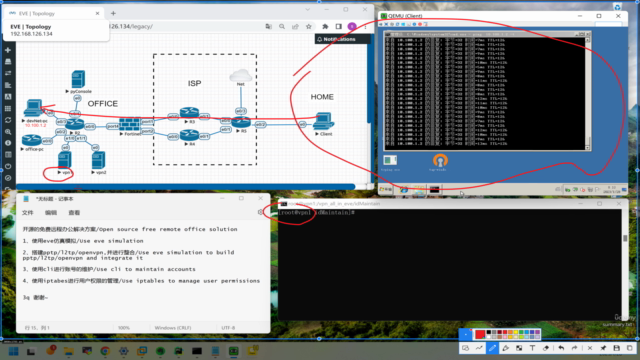Click Internet Explorer icon in QEMU taskbar
Viewport: 640px width, 360px height.
pyautogui.click(x=404, y=189)
